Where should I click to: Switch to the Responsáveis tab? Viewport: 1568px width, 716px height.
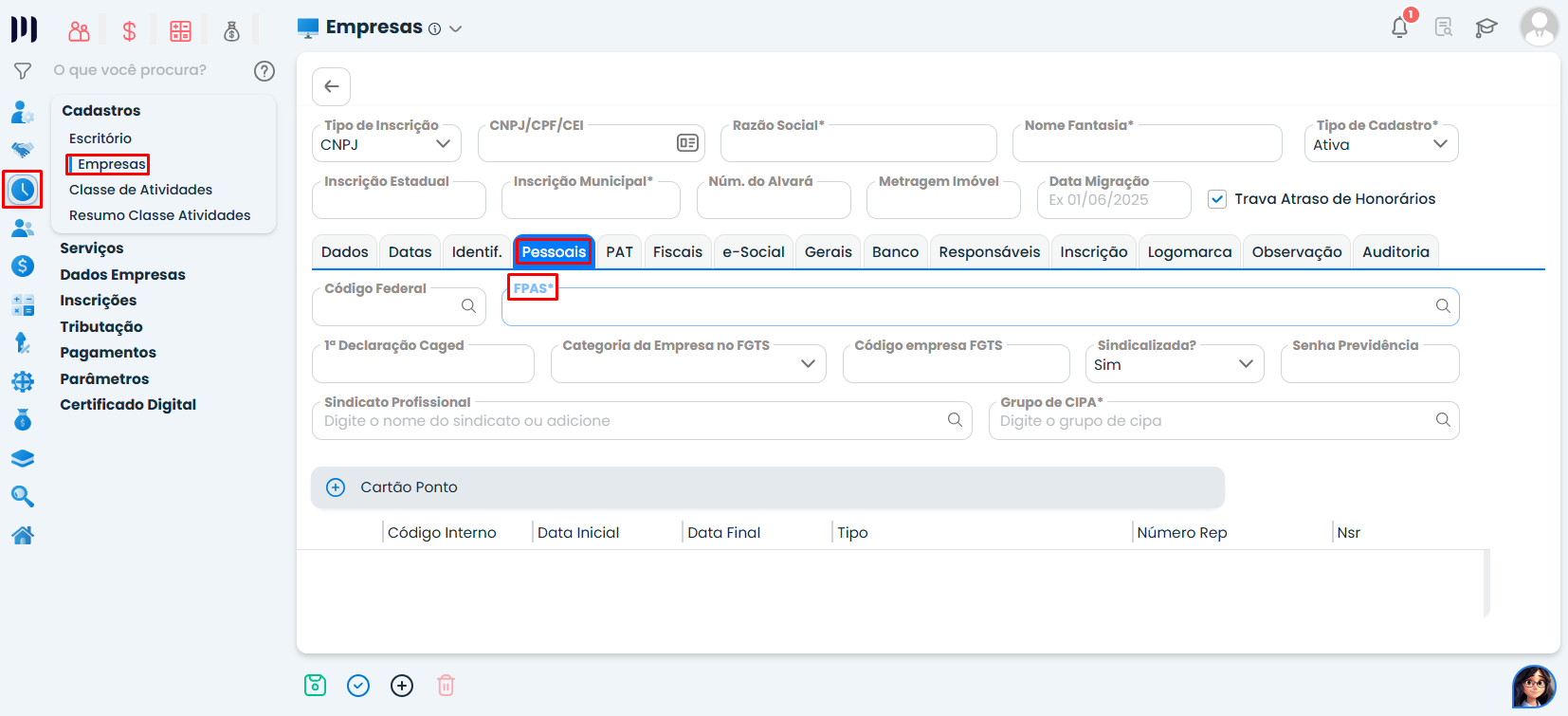[x=989, y=252]
